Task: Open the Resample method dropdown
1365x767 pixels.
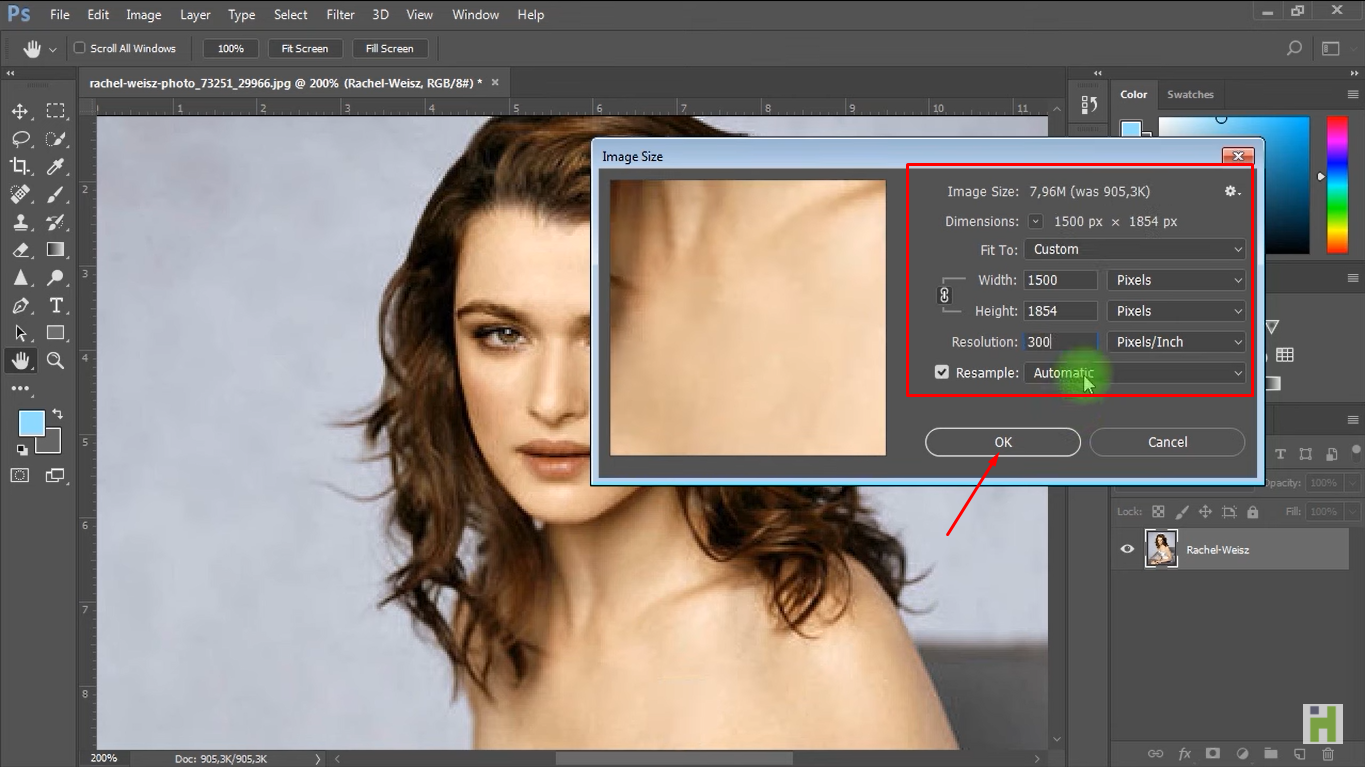Action: point(1135,372)
